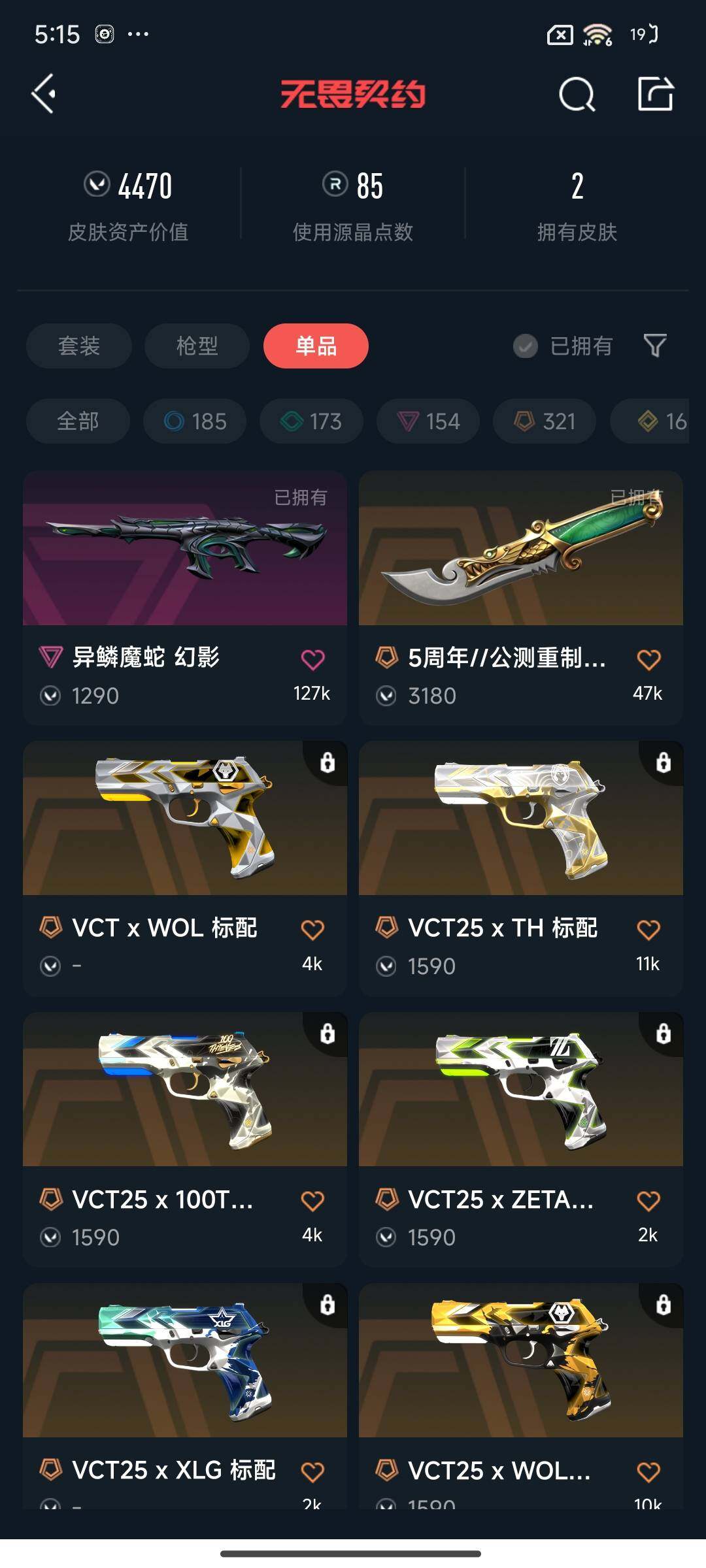Tap lock icon on VCT25 x ZETA card
The height and width of the screenshot is (1568, 706).
663,1033
